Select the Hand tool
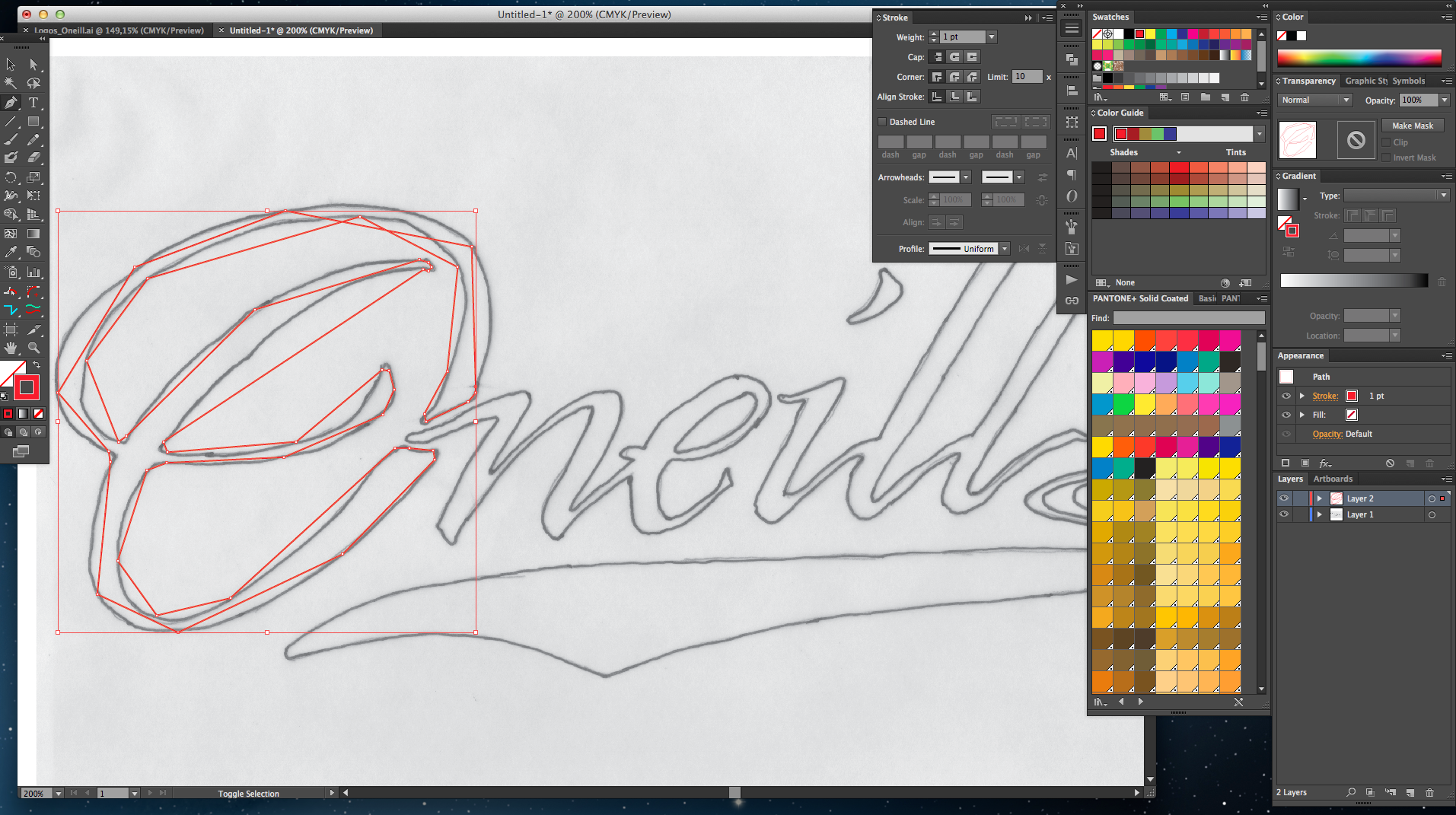1456x815 pixels. (x=11, y=348)
